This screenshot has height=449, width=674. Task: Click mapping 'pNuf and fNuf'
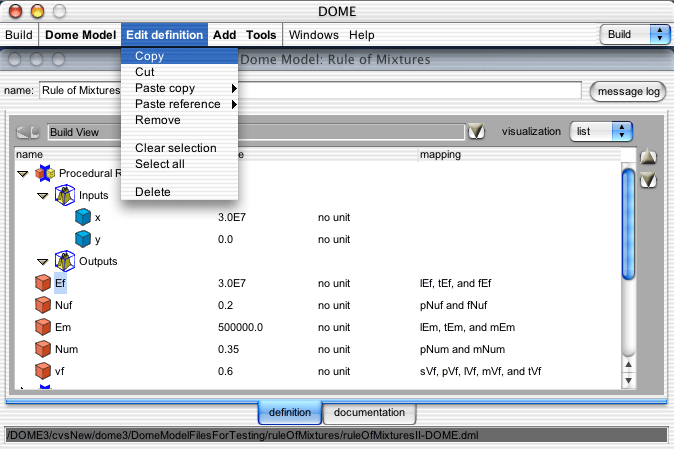click(453, 305)
